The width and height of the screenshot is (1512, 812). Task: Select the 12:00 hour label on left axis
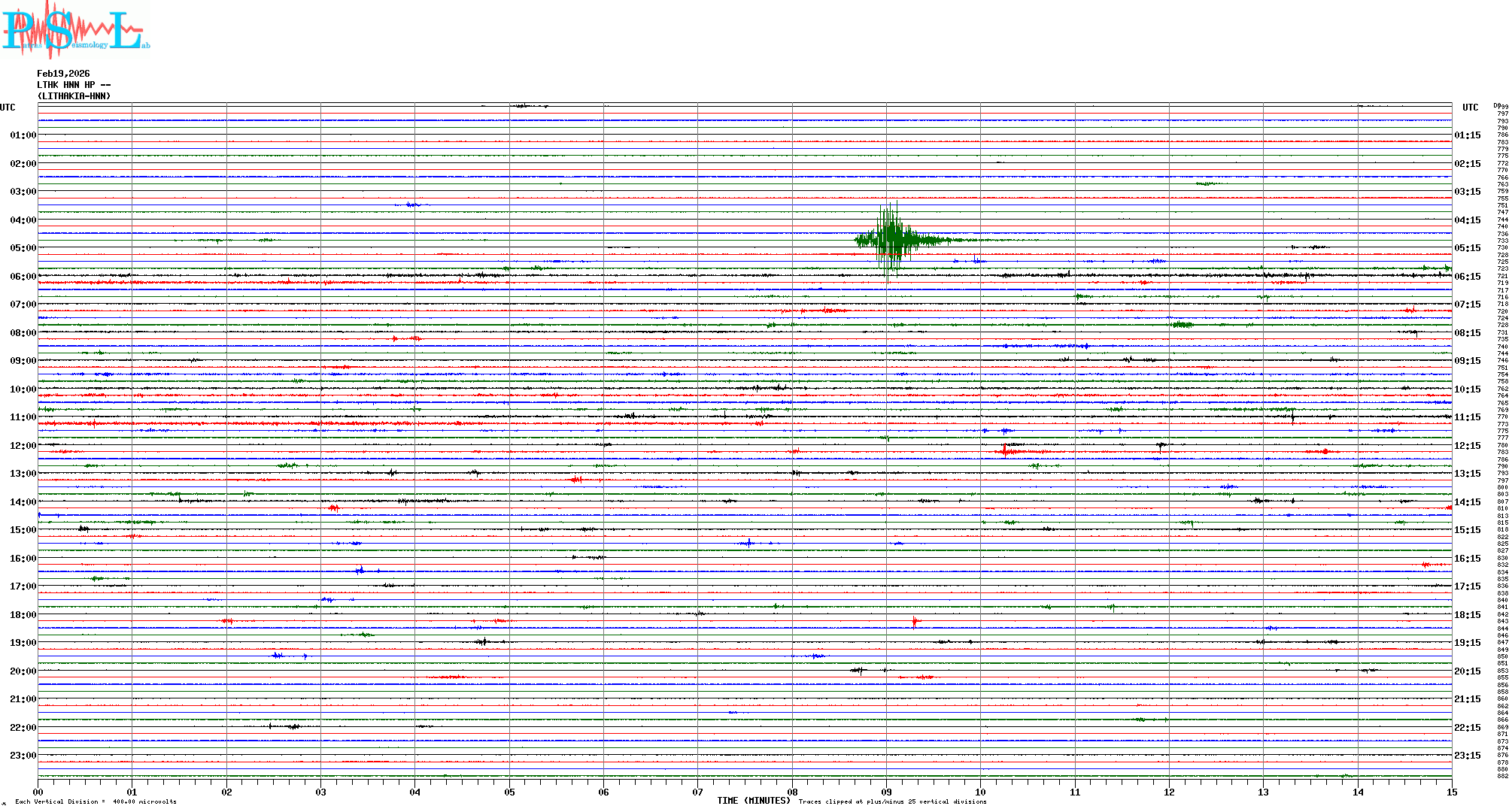[23, 446]
